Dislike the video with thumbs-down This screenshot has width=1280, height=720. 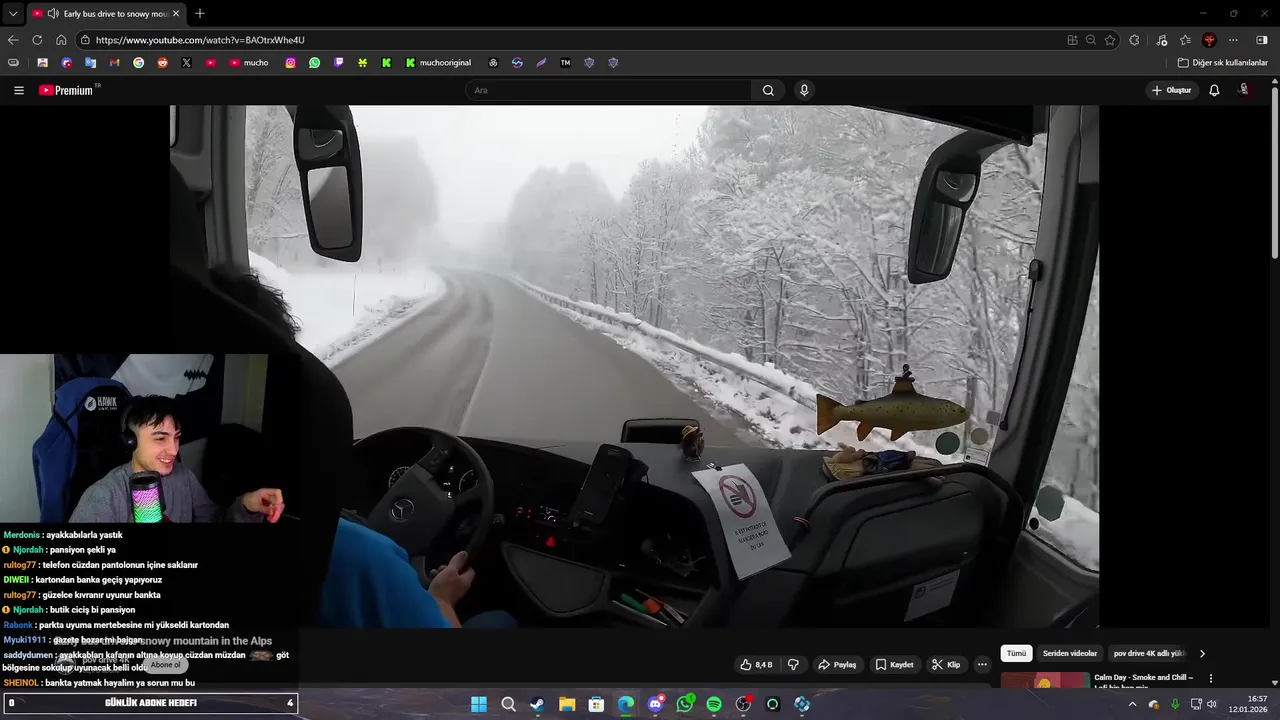[x=793, y=664]
